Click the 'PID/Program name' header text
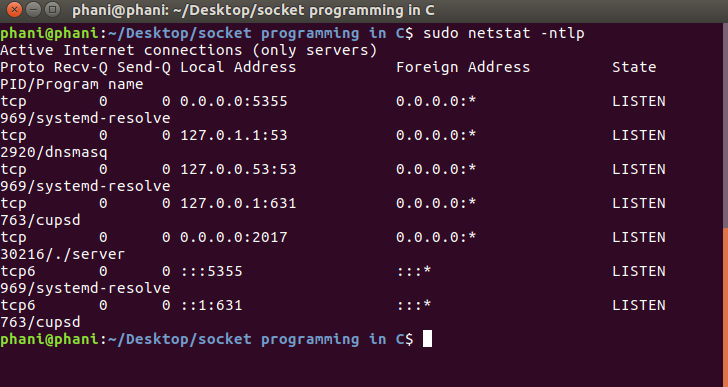This screenshot has width=728, height=387. [72, 84]
